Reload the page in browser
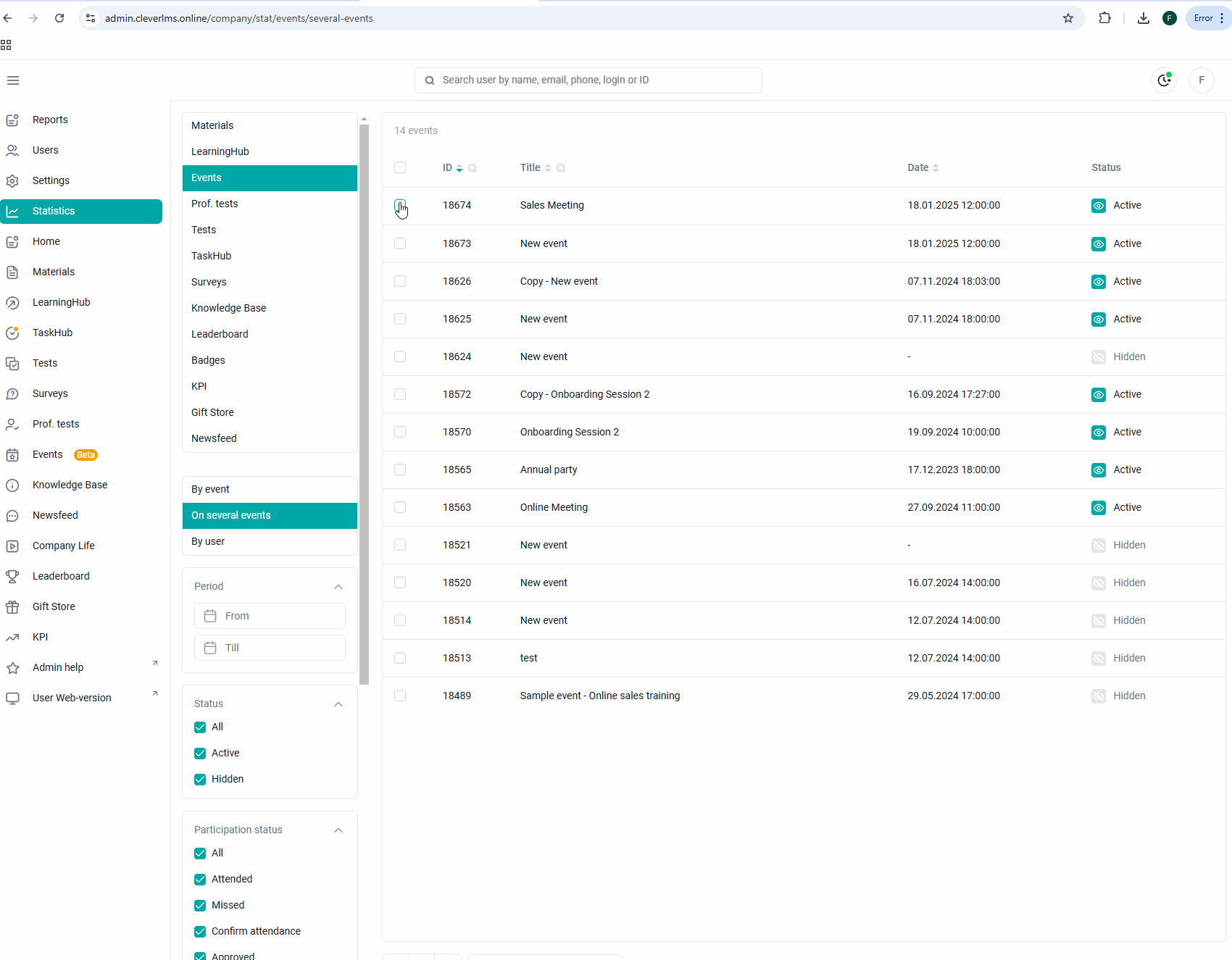The width and height of the screenshot is (1232, 960). click(x=59, y=18)
